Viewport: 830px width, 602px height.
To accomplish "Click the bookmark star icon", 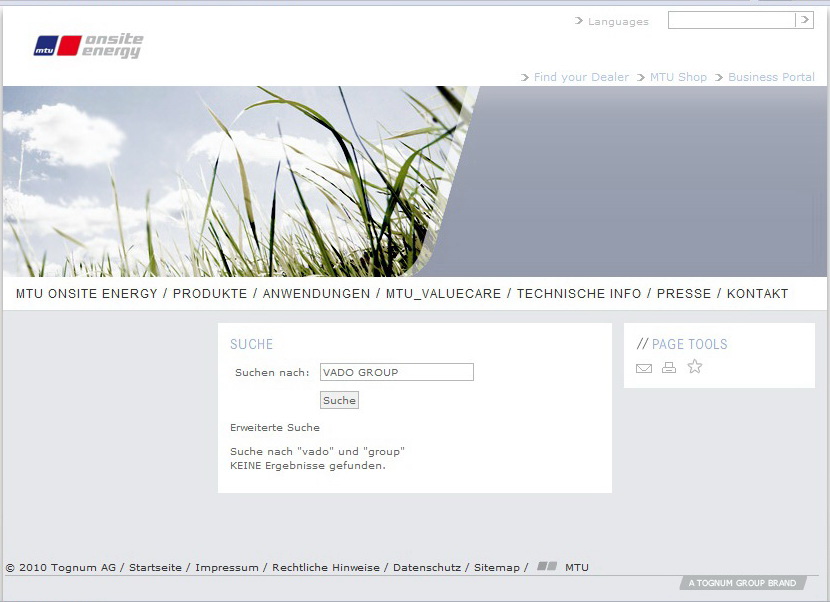I will point(694,366).
